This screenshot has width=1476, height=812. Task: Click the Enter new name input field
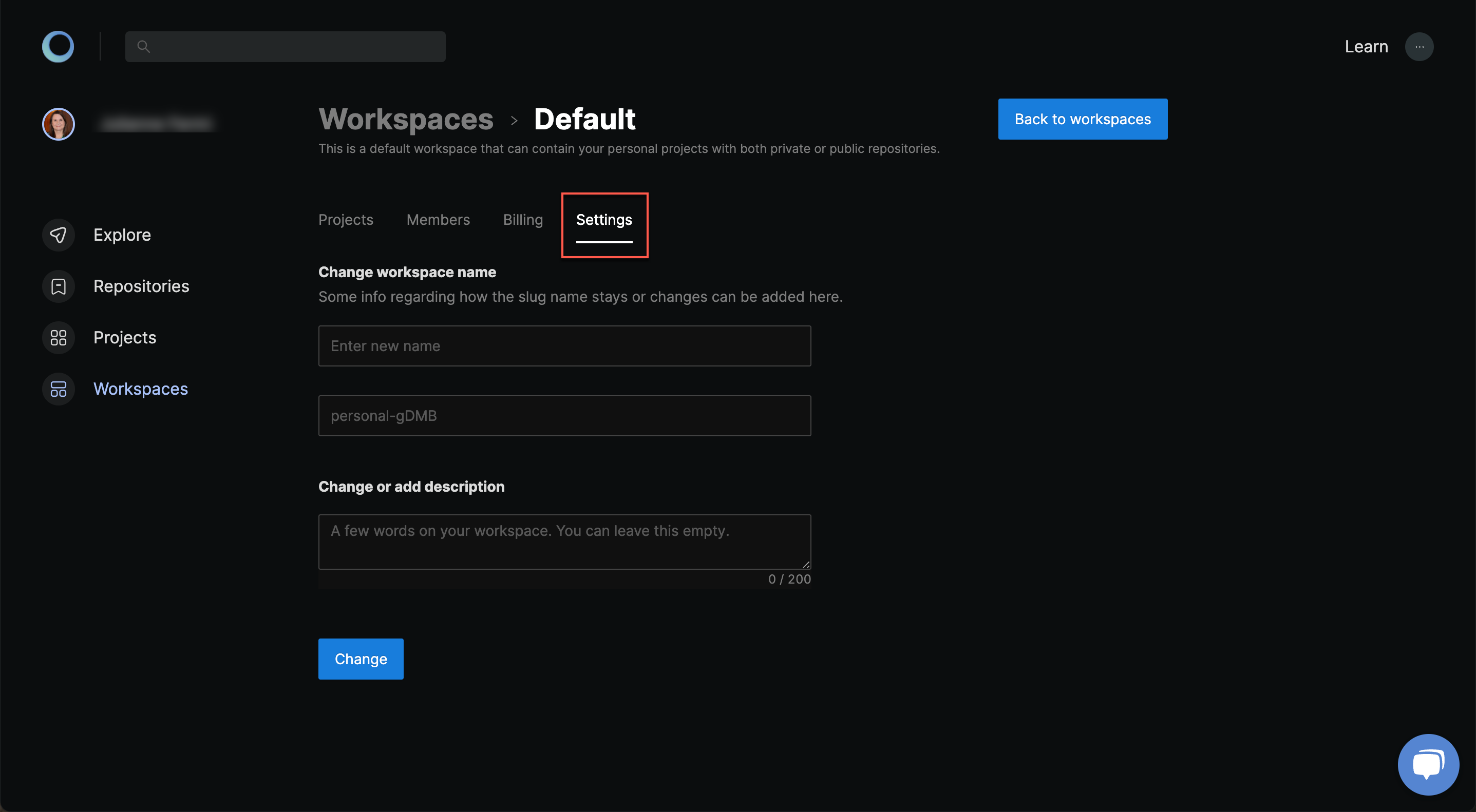coord(564,346)
